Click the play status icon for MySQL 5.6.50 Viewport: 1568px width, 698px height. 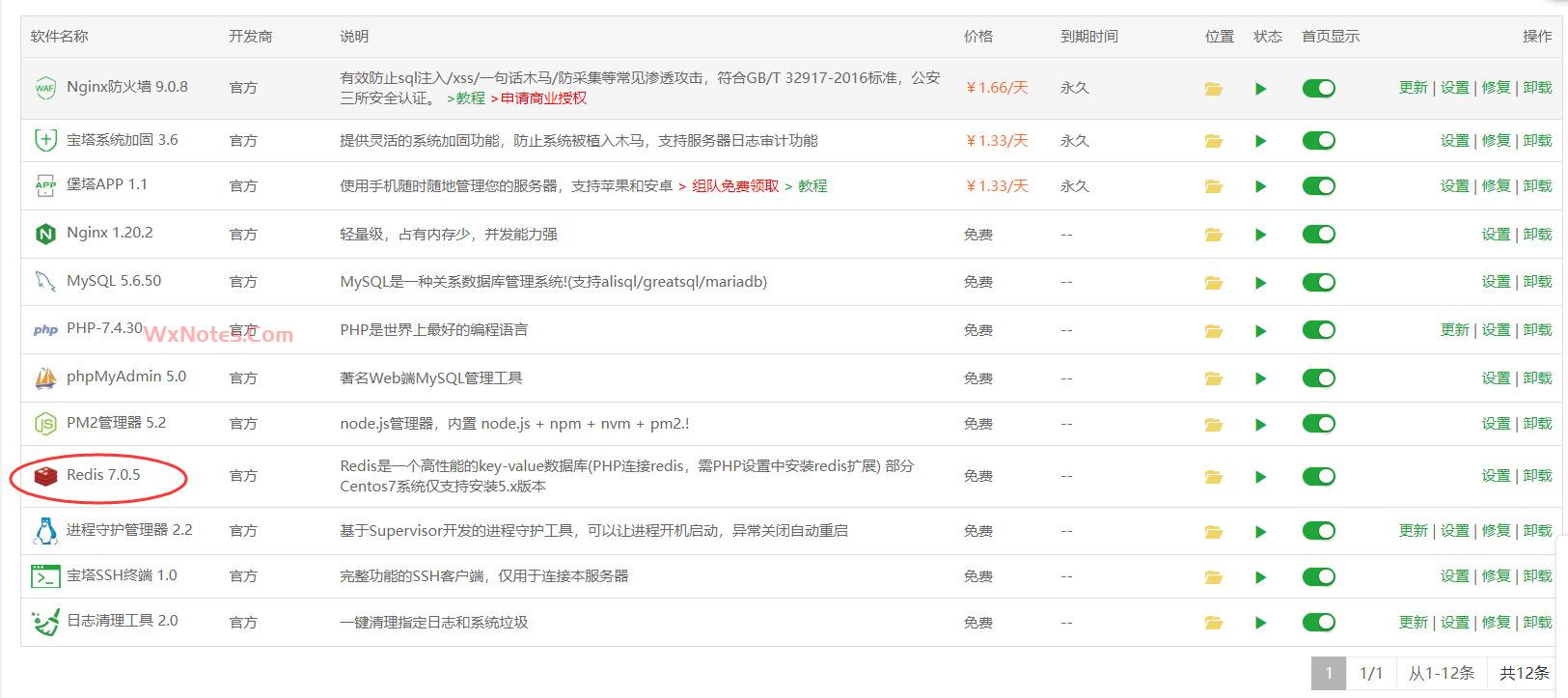tap(1260, 283)
